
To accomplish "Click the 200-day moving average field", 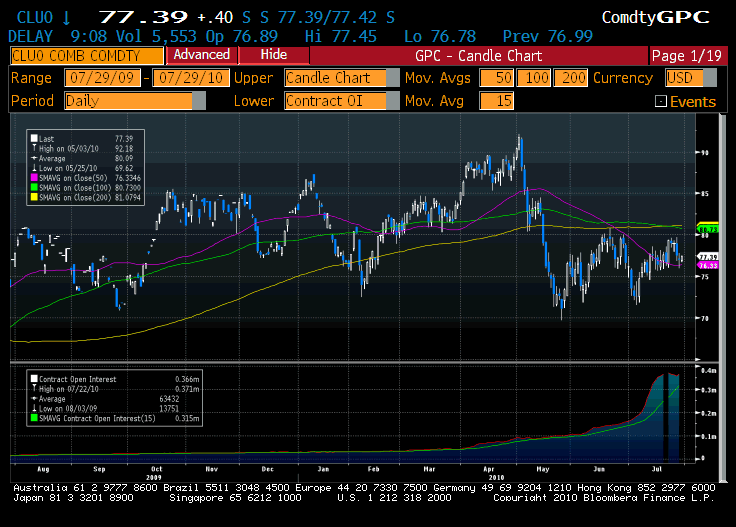I will [x=572, y=78].
